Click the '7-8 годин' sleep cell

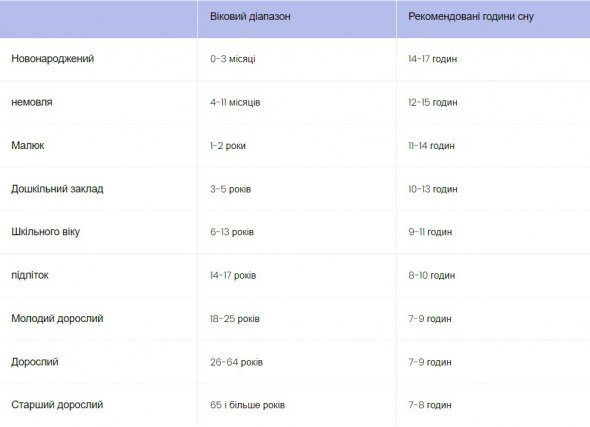point(430,405)
